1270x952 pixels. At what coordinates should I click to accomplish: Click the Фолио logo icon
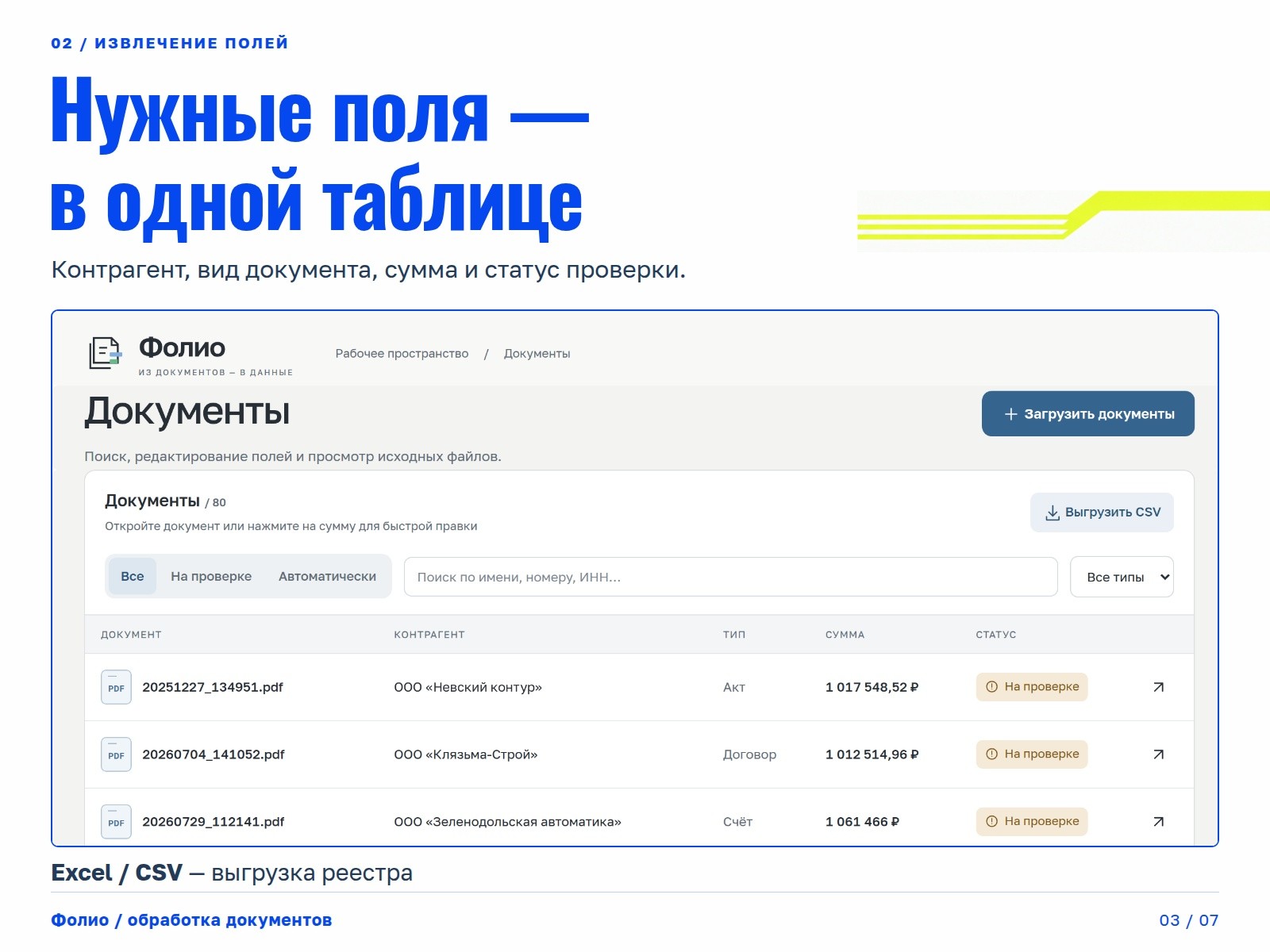click(x=105, y=353)
